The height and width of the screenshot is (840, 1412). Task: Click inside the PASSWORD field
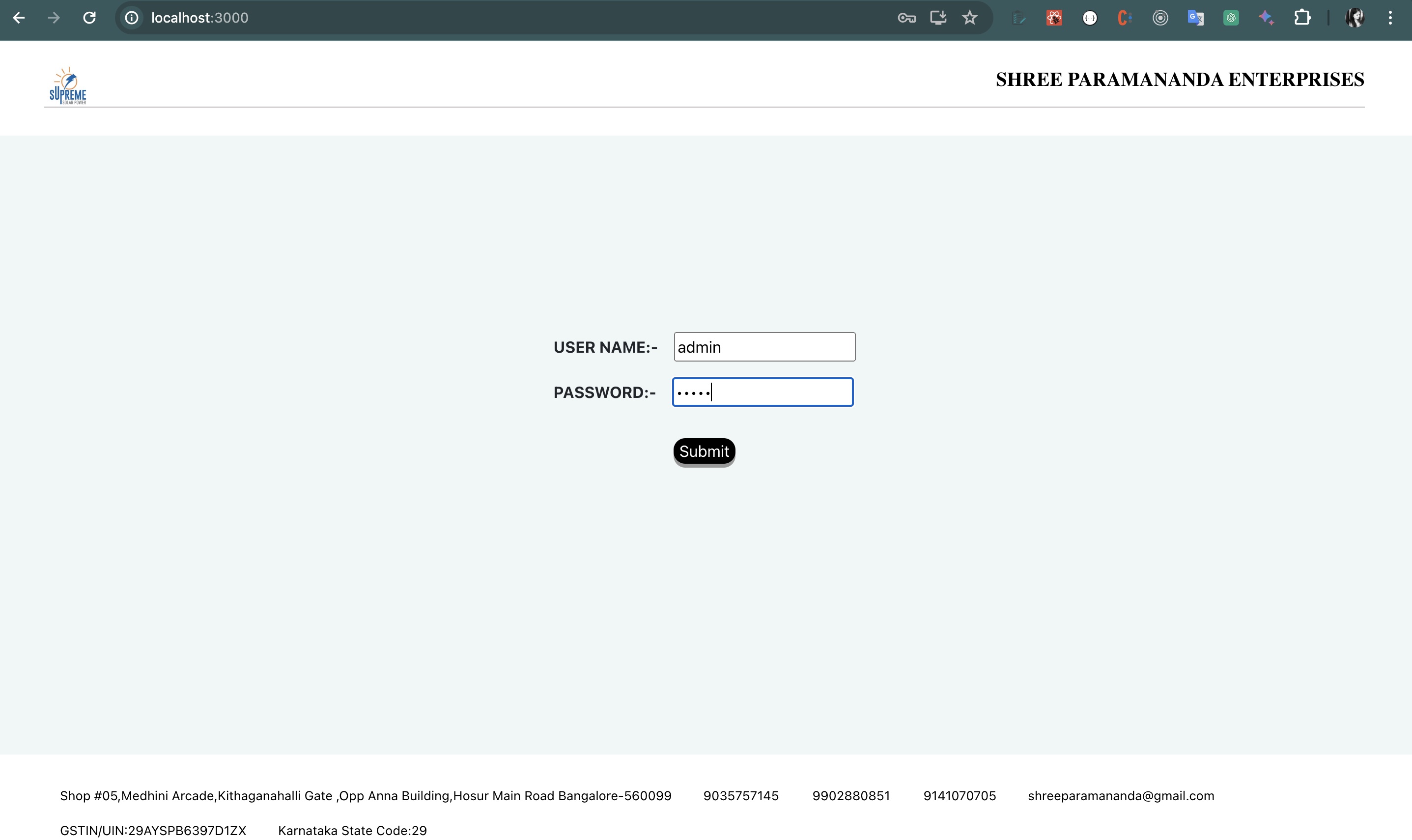762,392
